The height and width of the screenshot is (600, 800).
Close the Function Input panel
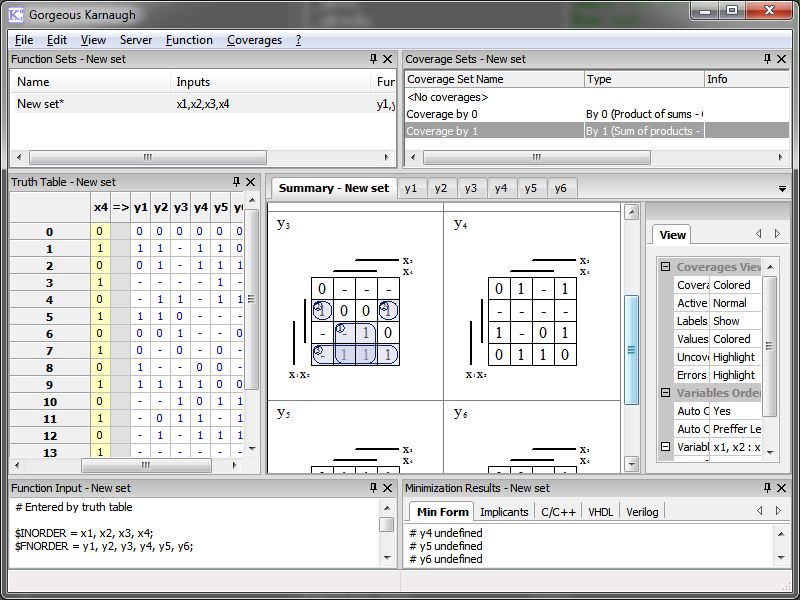click(387, 488)
